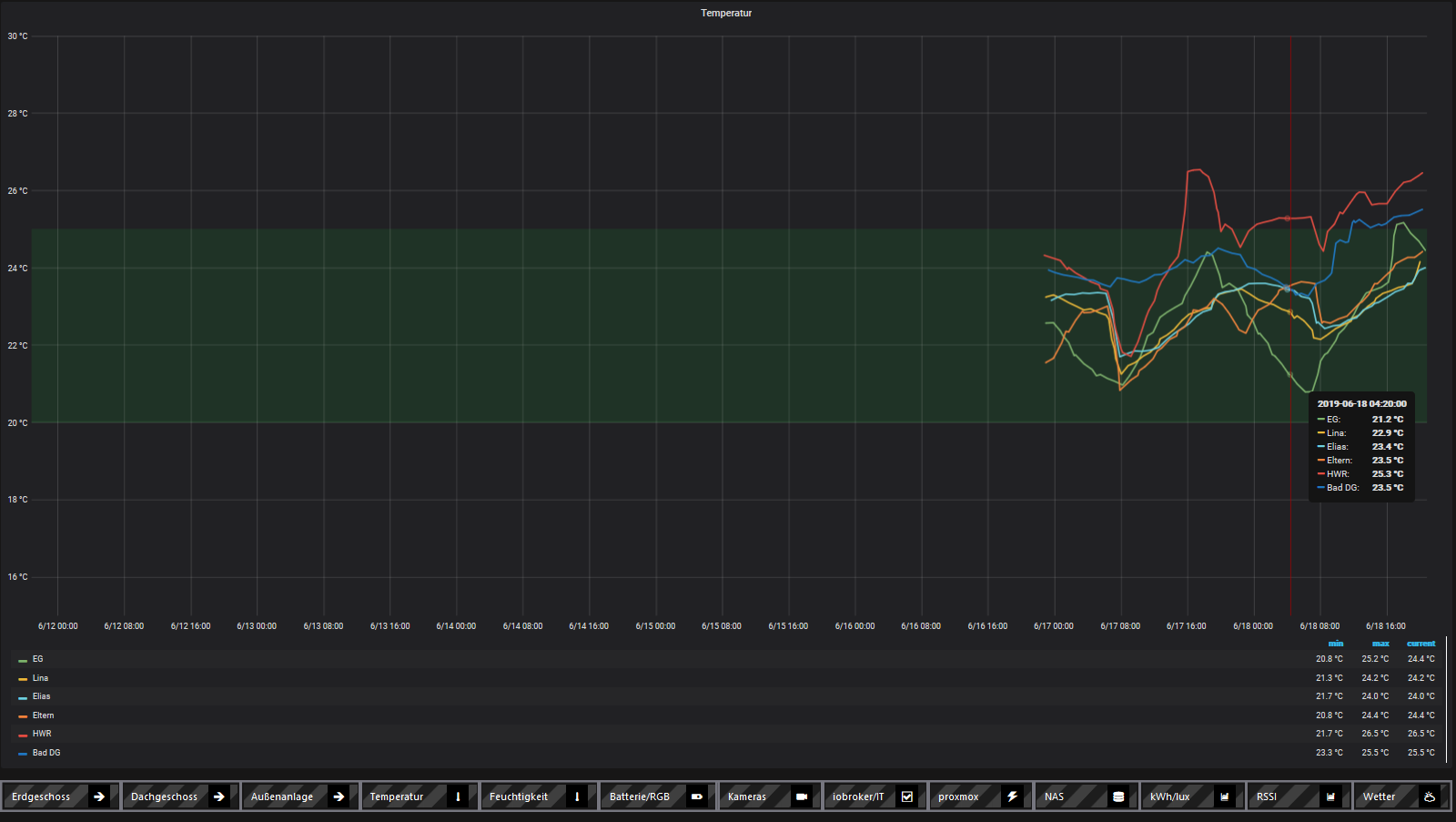Click the HWR min value 21.7 °C

coord(1330,734)
